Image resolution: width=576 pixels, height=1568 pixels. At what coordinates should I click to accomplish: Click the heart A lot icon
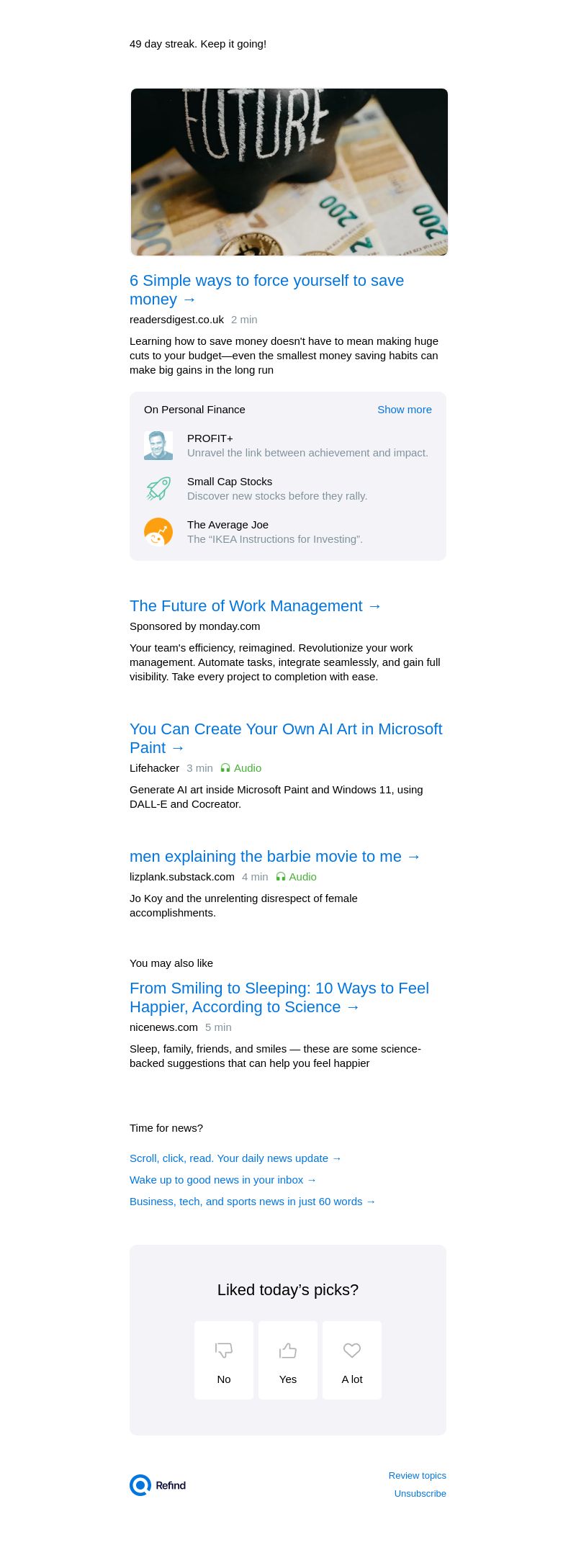352,1350
